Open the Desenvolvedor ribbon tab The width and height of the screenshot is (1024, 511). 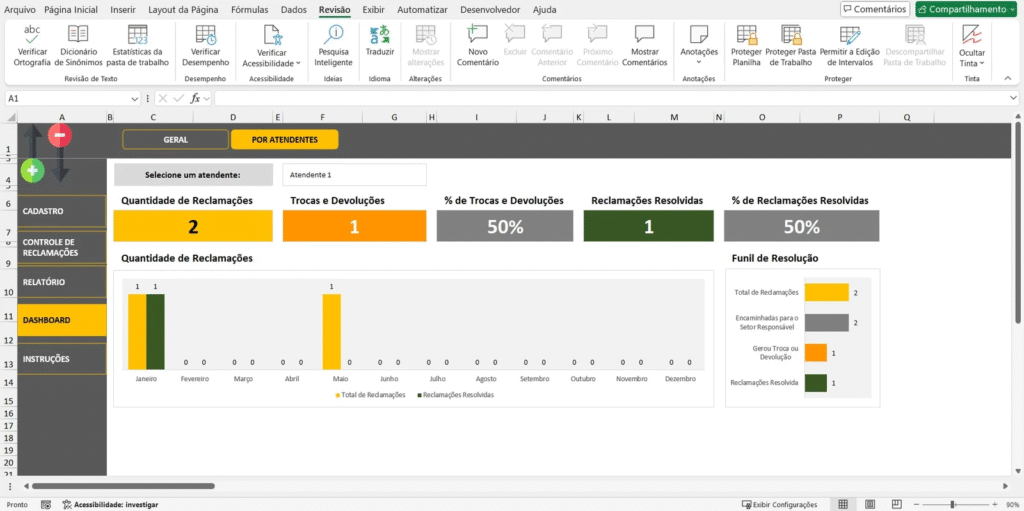click(490, 9)
